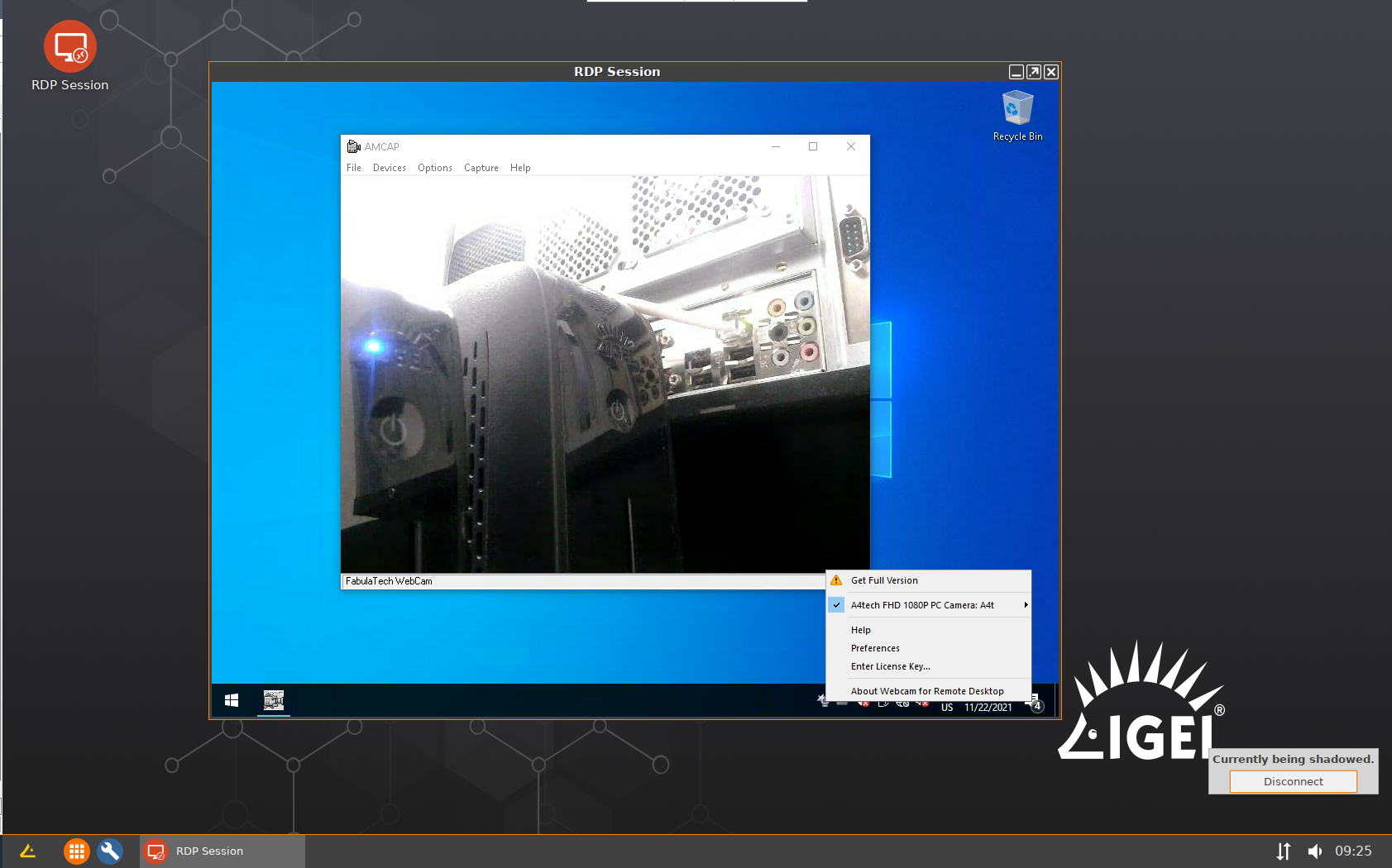Click the AMCAP icon on Windows taskbar

point(274,700)
